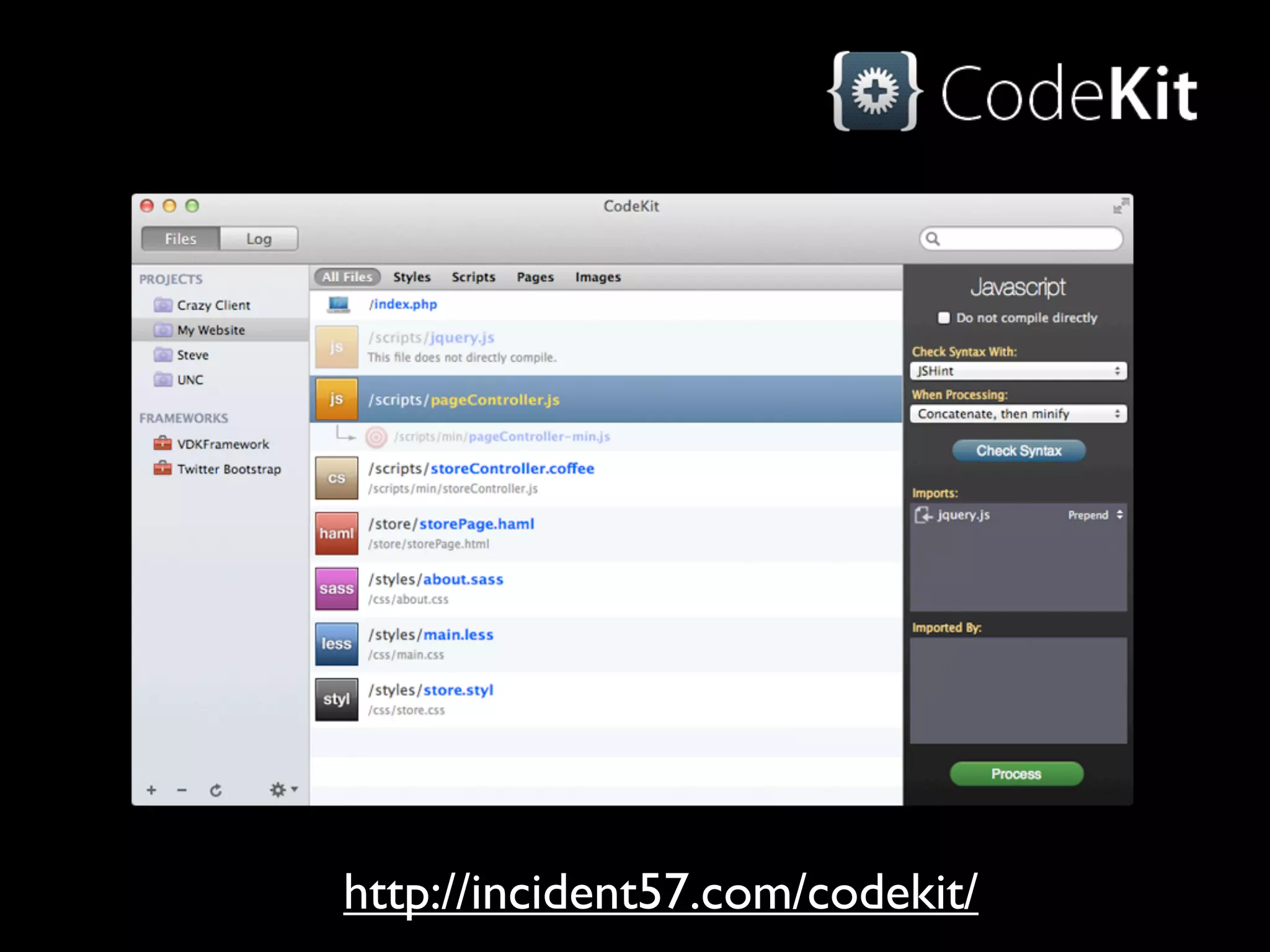Image resolution: width=1270 pixels, height=952 pixels.
Task: Enable 'Do not compile directly' checkbox
Action: [944, 318]
